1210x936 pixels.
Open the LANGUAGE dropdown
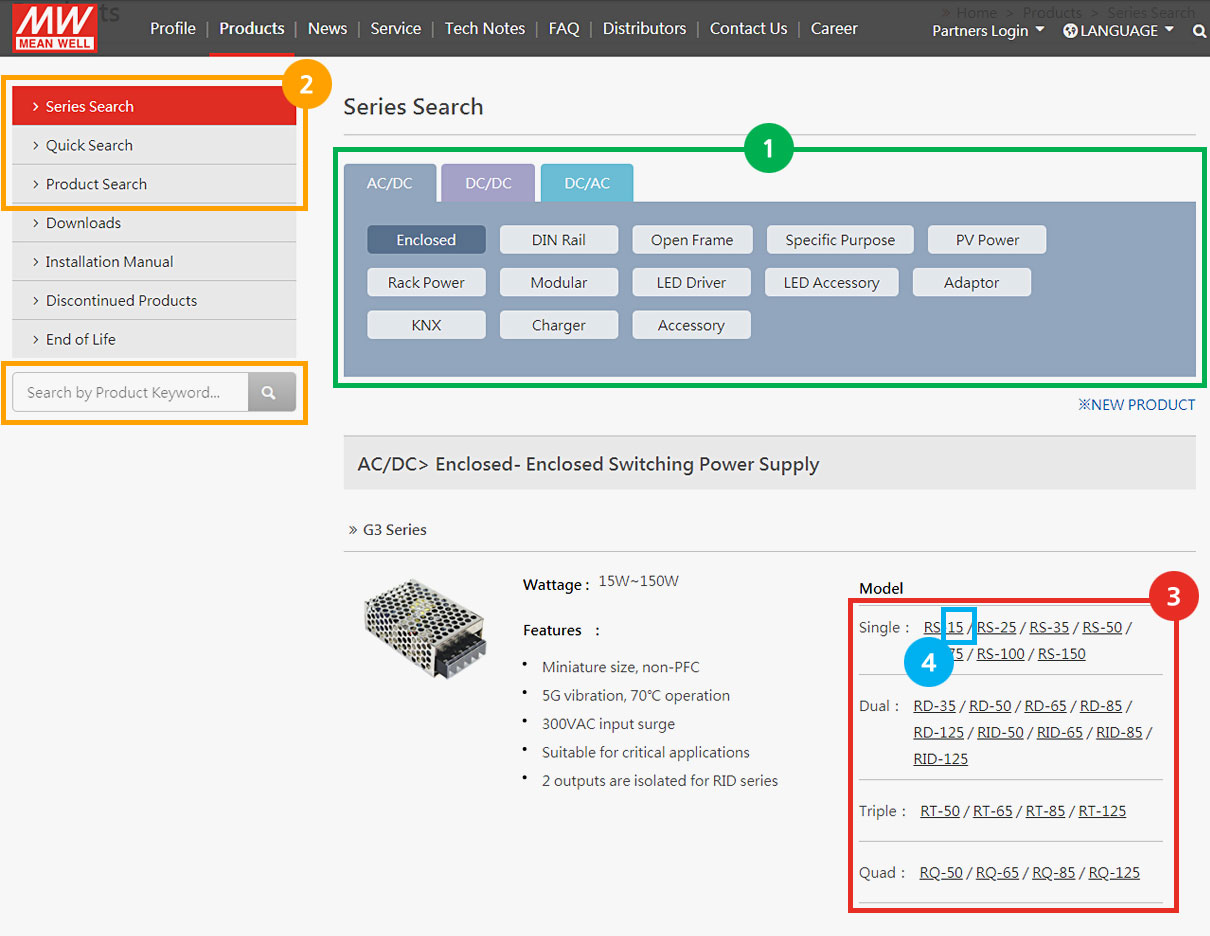pos(1118,31)
